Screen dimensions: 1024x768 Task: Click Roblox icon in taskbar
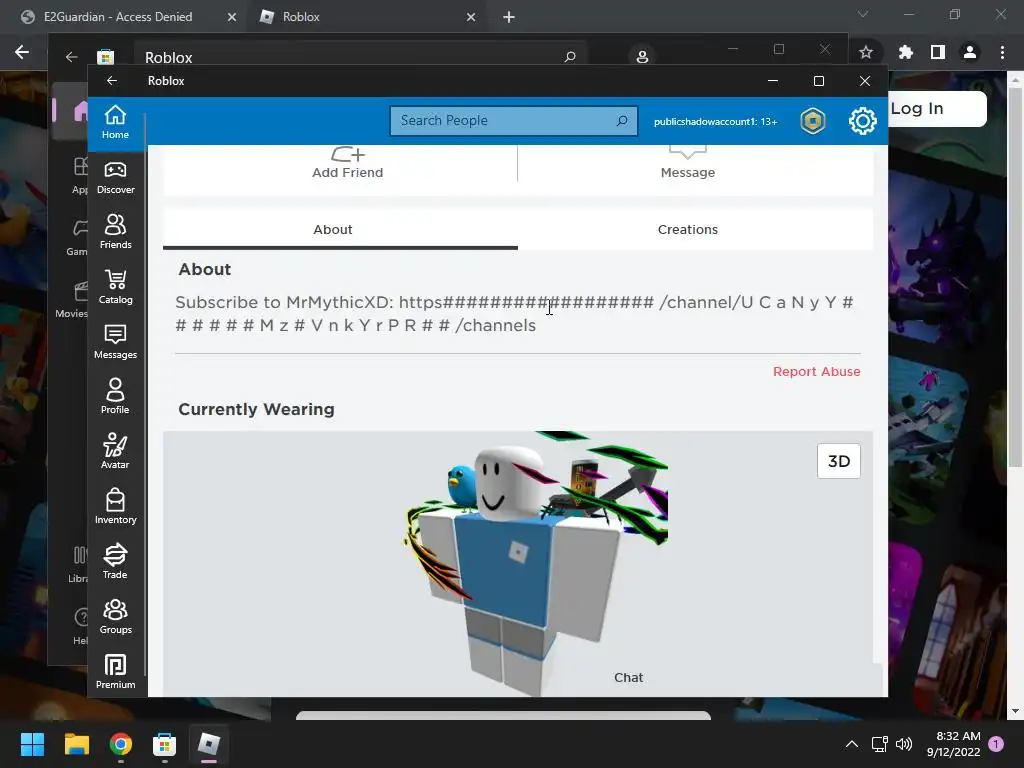[209, 744]
